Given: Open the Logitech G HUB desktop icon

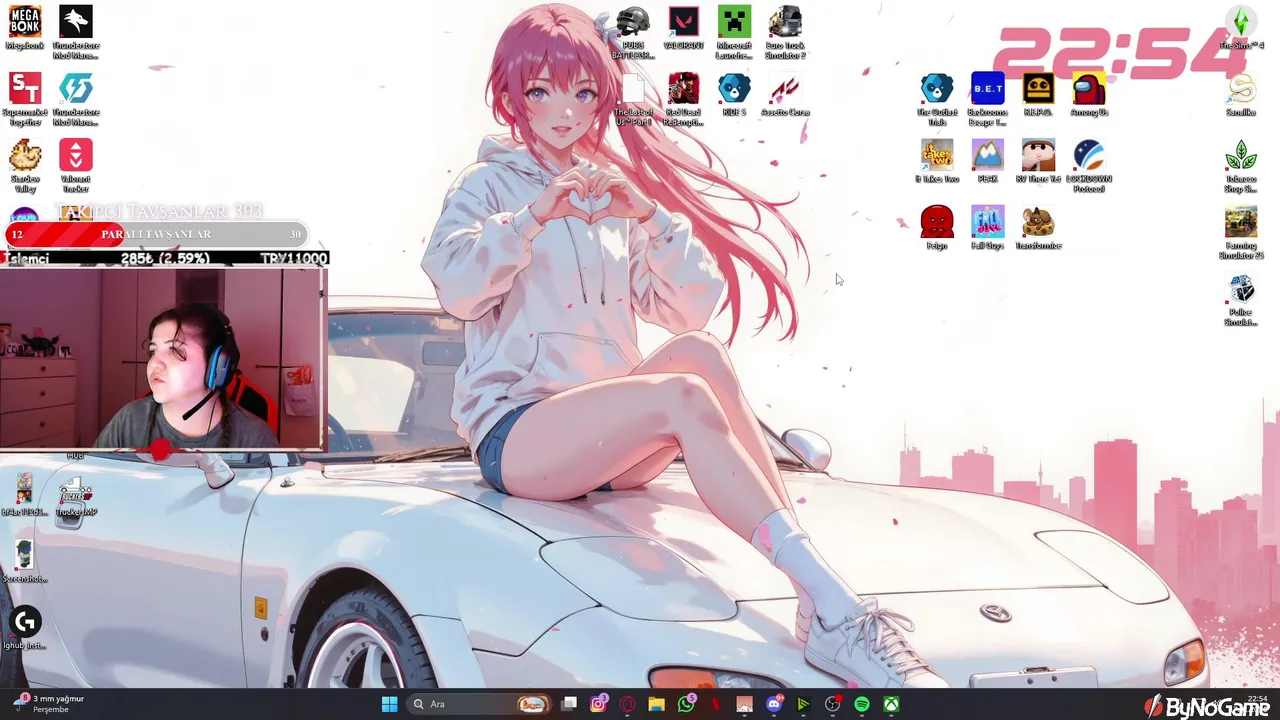Looking at the screenshot, I should pyautogui.click(x=25, y=628).
